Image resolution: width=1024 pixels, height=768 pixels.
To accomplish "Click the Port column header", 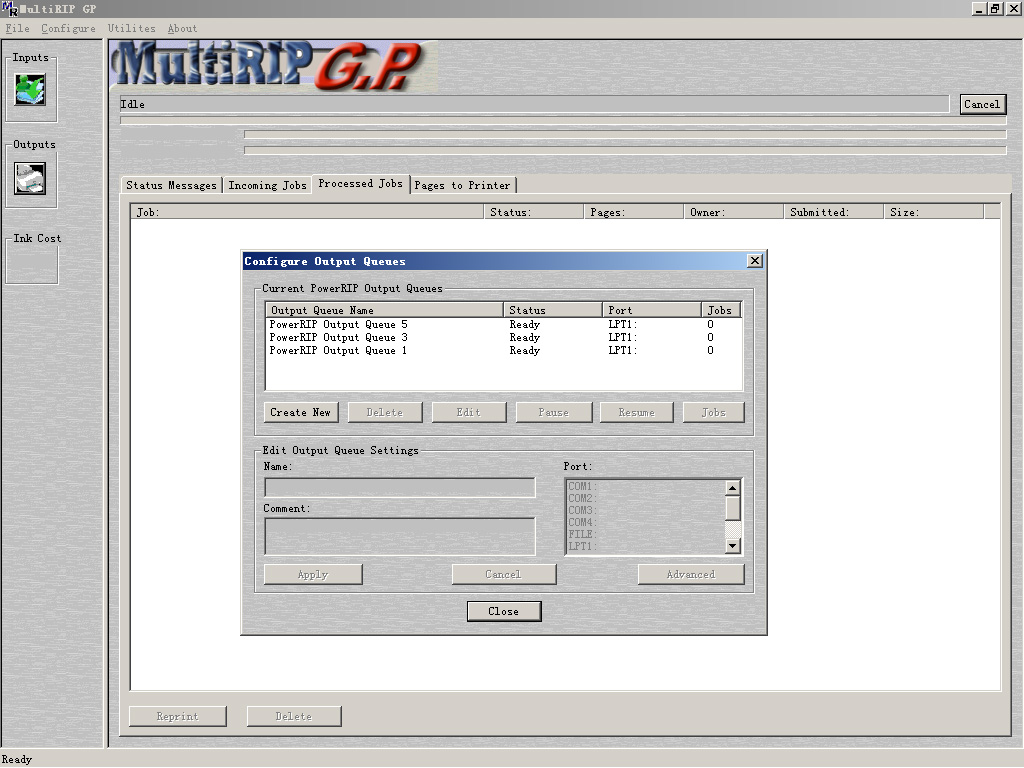I will point(652,310).
